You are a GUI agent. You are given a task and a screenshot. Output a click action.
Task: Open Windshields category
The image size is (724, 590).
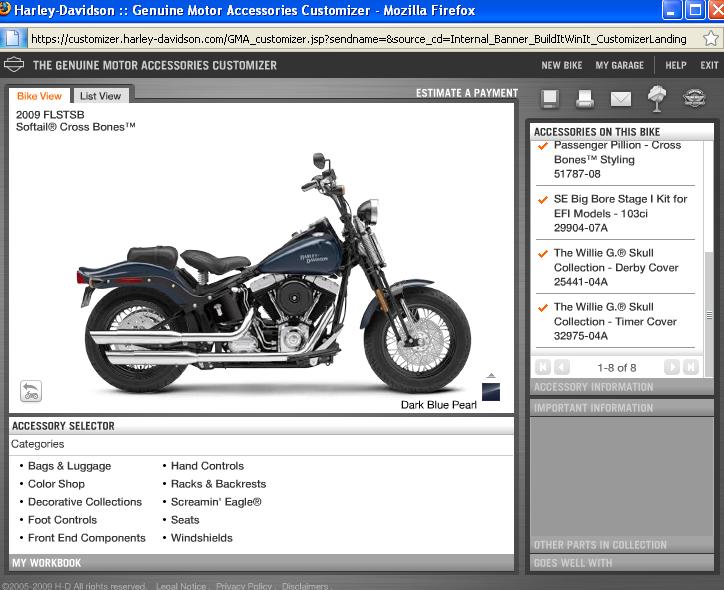pos(202,538)
